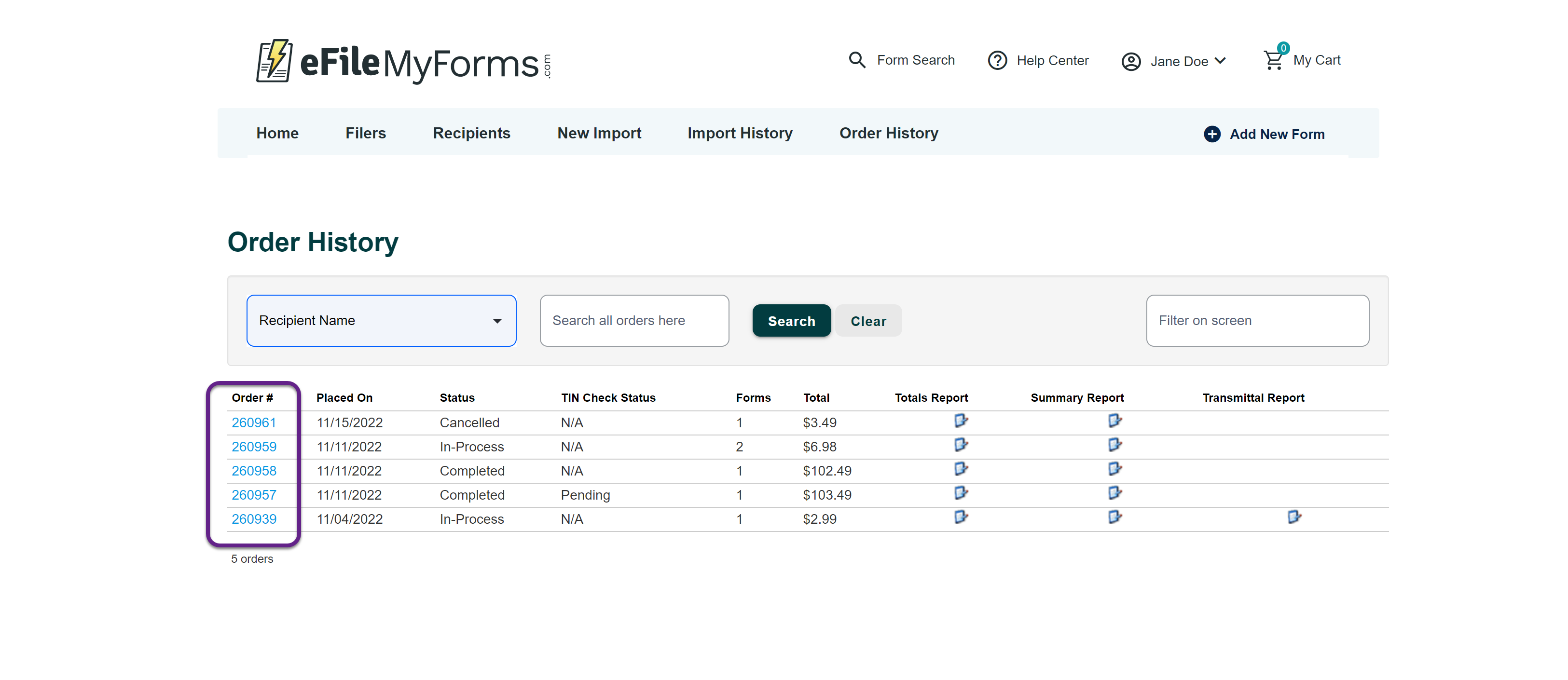Open the Totals Report for order 260961
1568x680 pixels.
click(x=961, y=420)
